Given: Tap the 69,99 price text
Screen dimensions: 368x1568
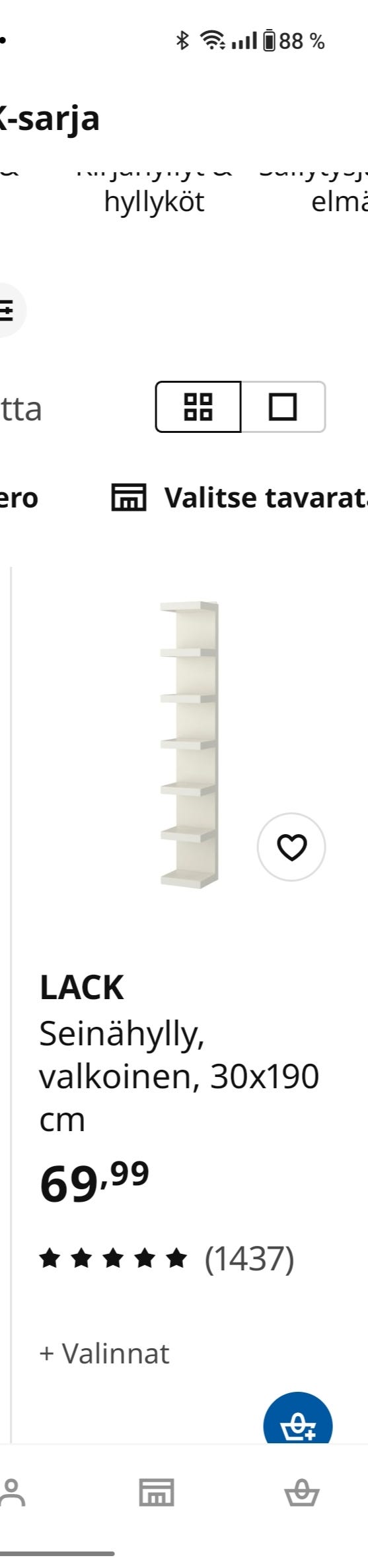Looking at the screenshot, I should (94, 1183).
